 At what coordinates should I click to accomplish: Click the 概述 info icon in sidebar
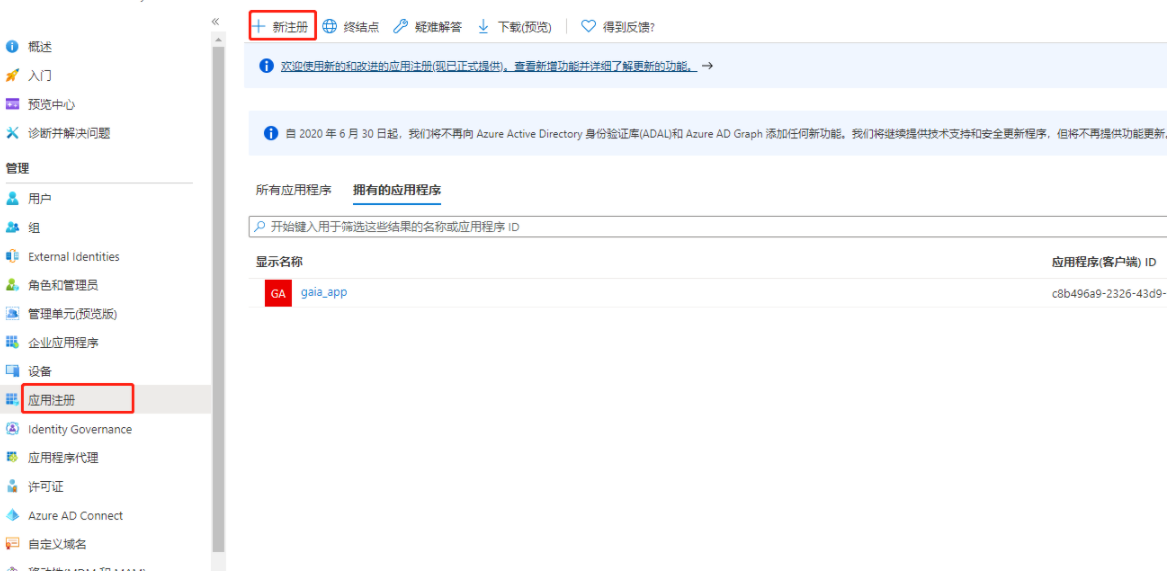coord(11,47)
